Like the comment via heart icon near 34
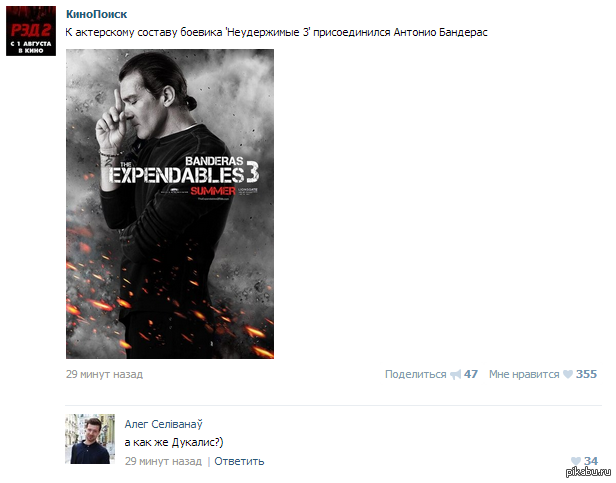This screenshot has height=483, width=616. point(576,461)
